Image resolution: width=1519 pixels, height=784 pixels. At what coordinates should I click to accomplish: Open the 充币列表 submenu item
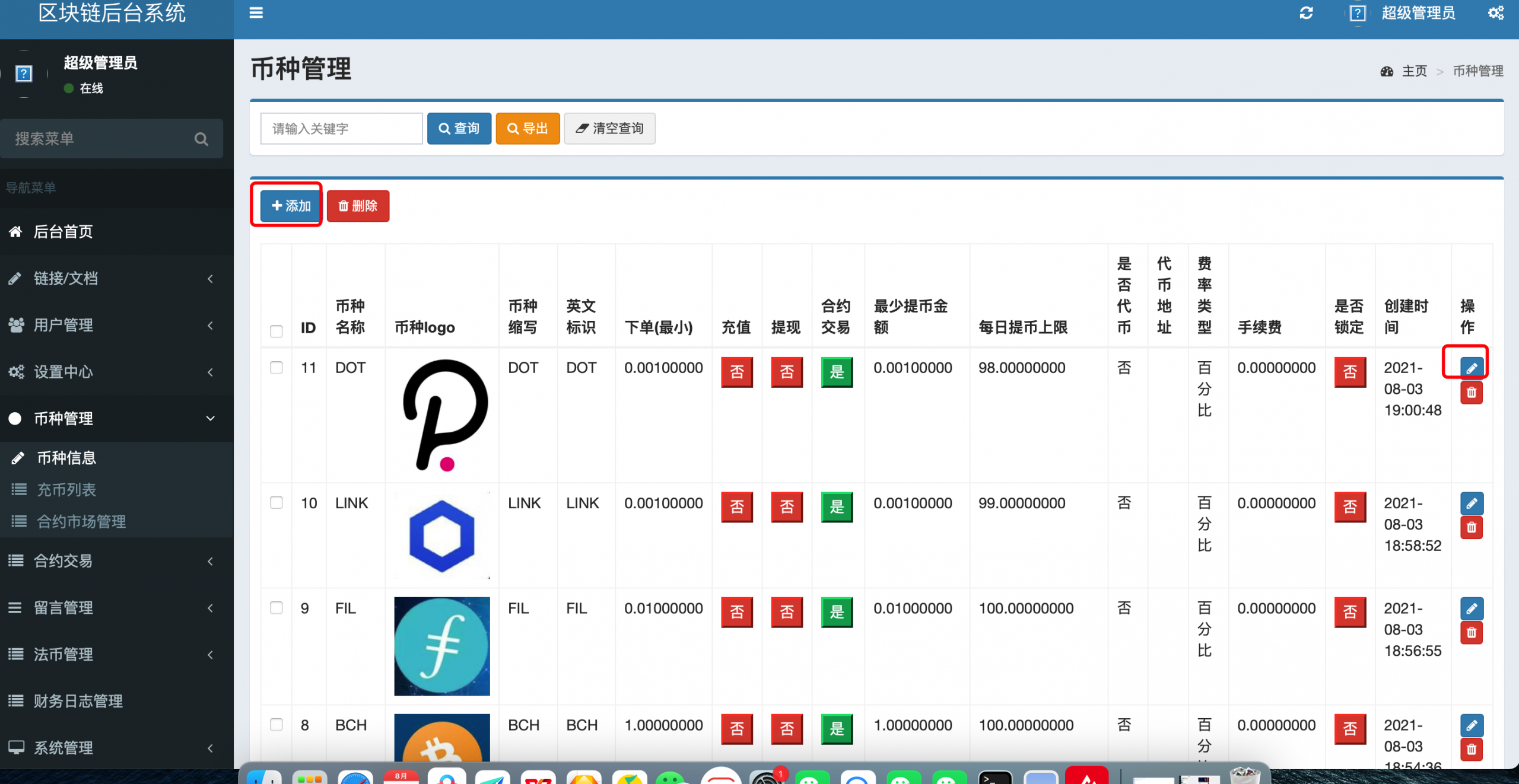(66, 490)
